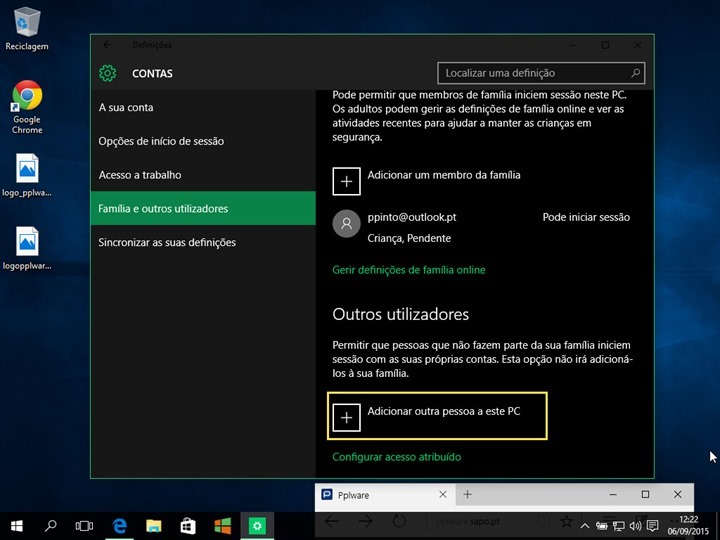720x540 pixels.
Task: Close the Definições settings window
Action: [x=637, y=45]
